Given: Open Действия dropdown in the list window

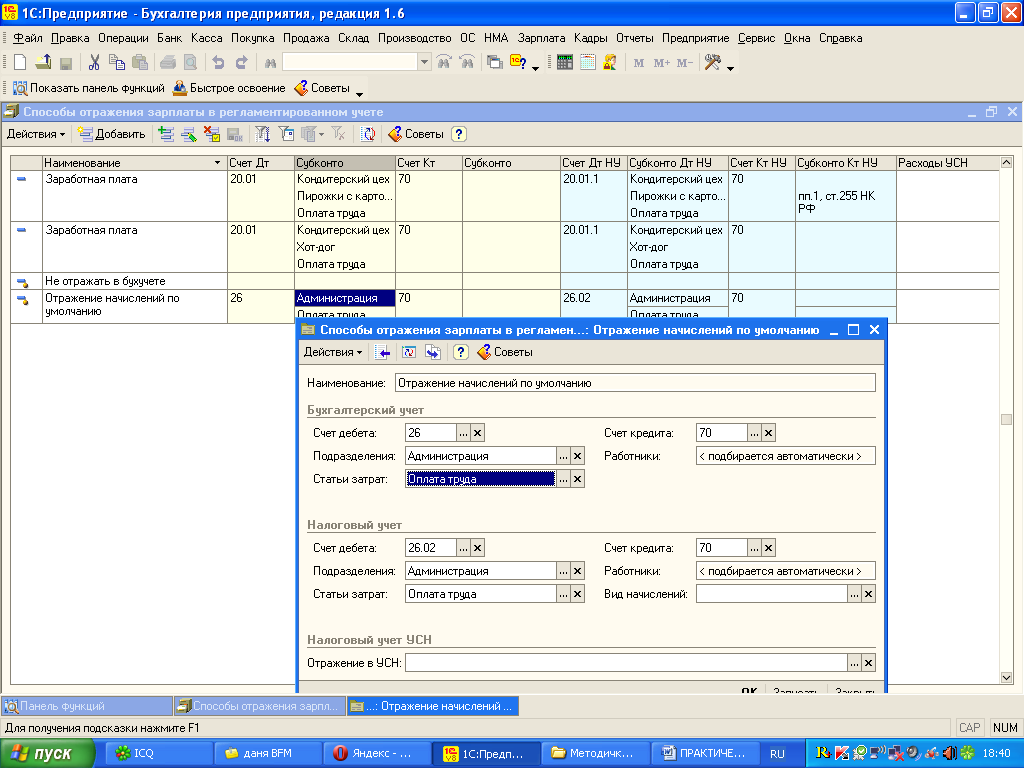Looking at the screenshot, I should pos(36,134).
